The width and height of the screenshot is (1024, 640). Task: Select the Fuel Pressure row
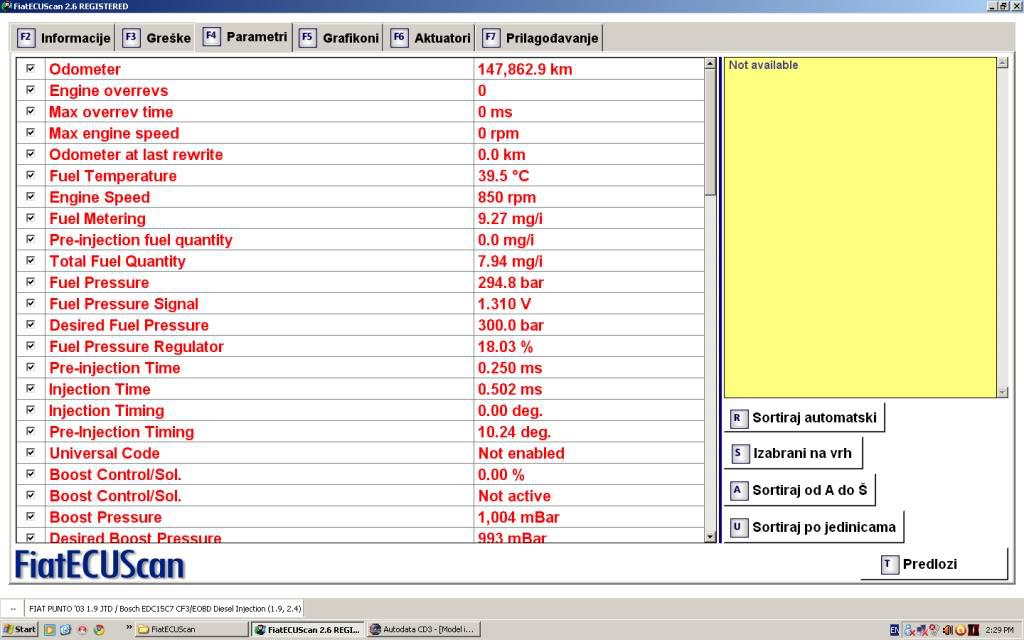click(x=260, y=283)
